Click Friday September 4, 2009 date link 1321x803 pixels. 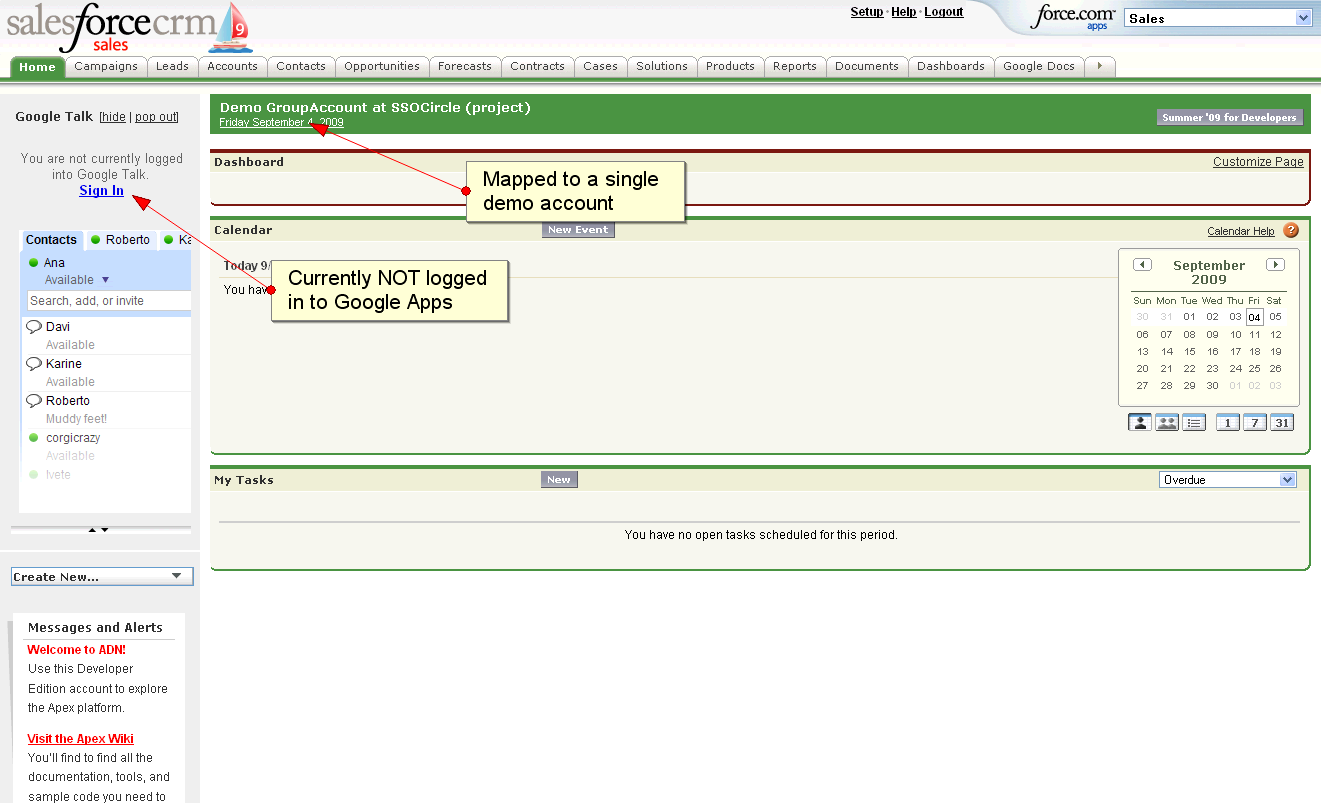pos(282,122)
